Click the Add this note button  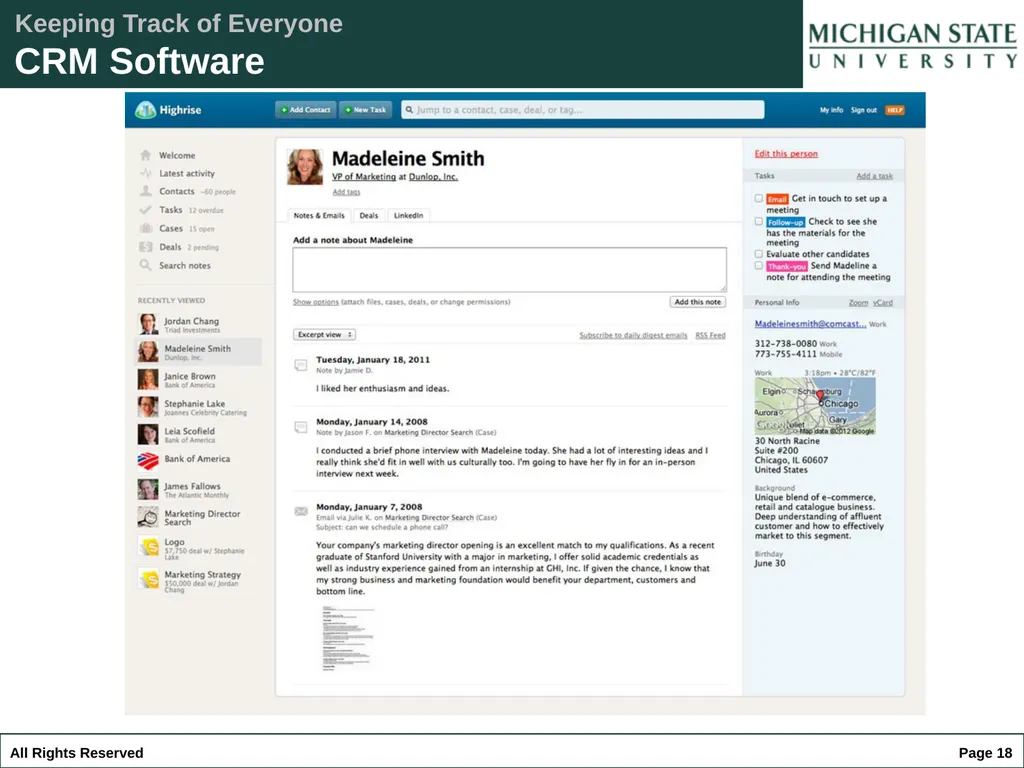pos(697,302)
